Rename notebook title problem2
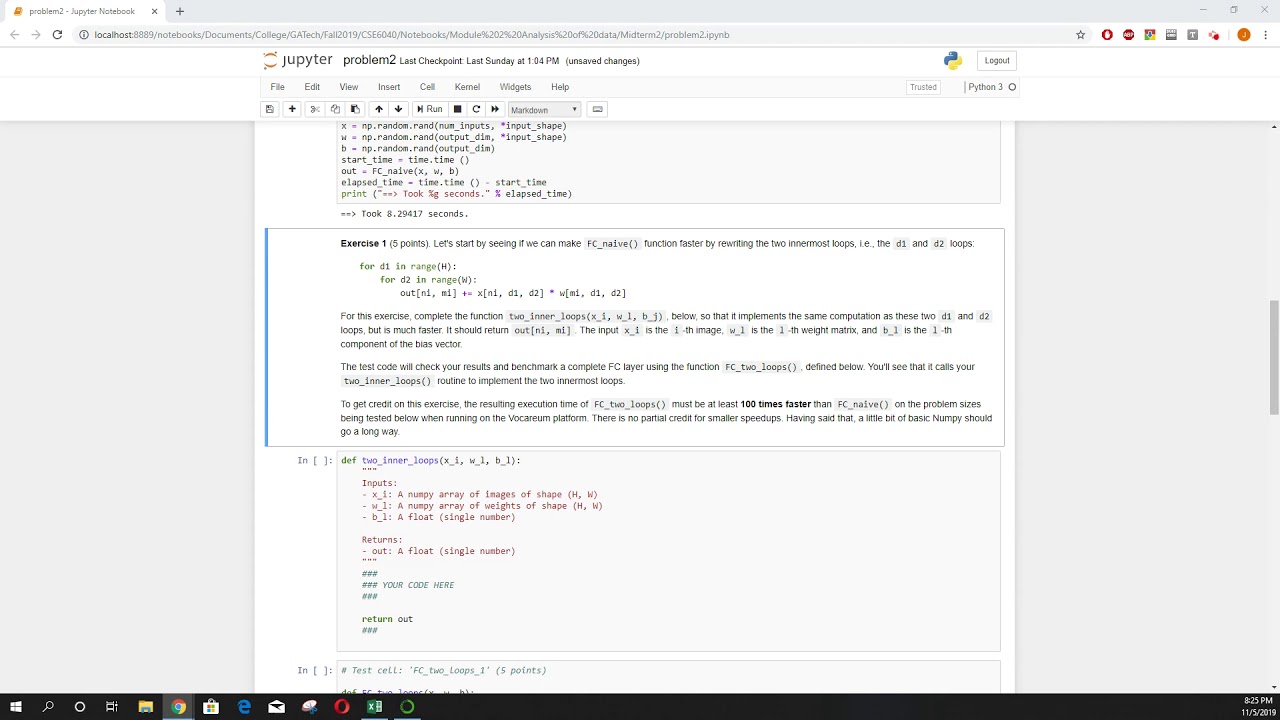Viewport: 1280px width, 720px height. pos(369,60)
